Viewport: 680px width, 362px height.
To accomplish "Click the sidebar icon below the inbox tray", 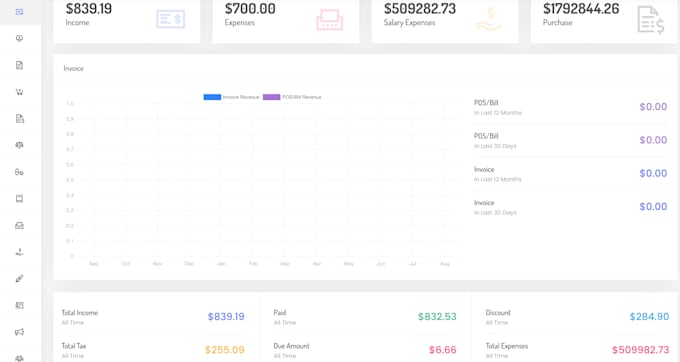I will [x=20, y=252].
